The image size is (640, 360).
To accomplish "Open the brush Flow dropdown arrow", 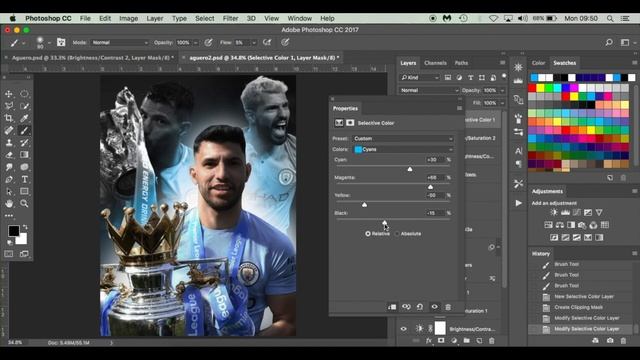I will [254, 43].
